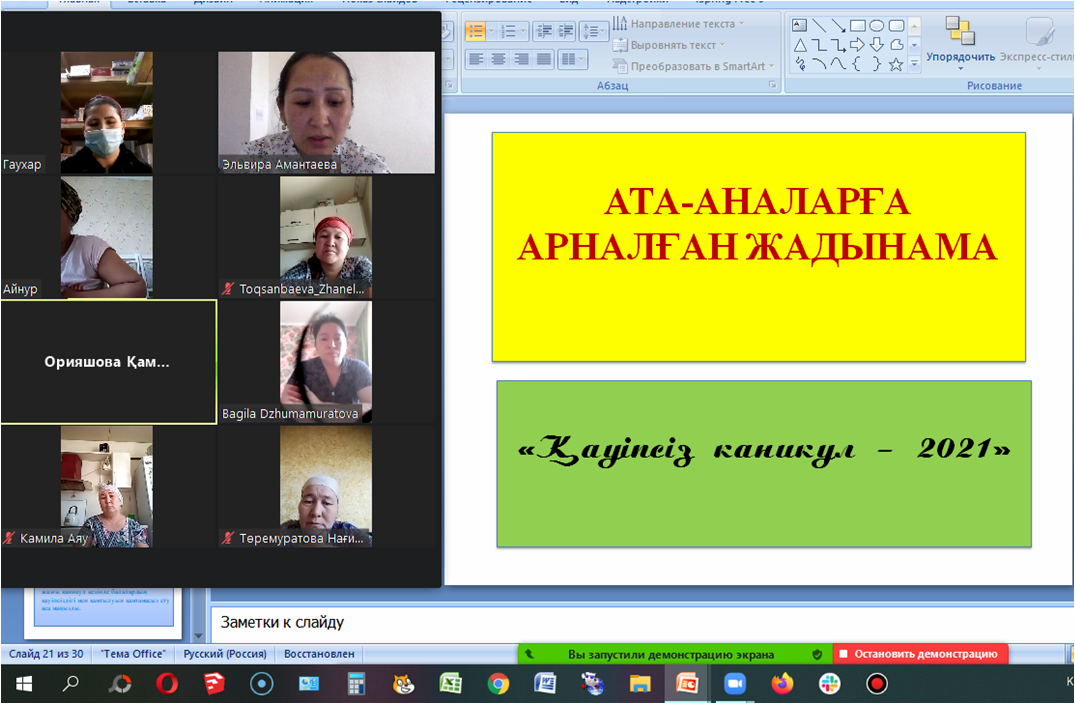This screenshot has height=704, width=1075.
Task: Click Остановить демонстрацию to stop sharing
Action: tap(919, 654)
